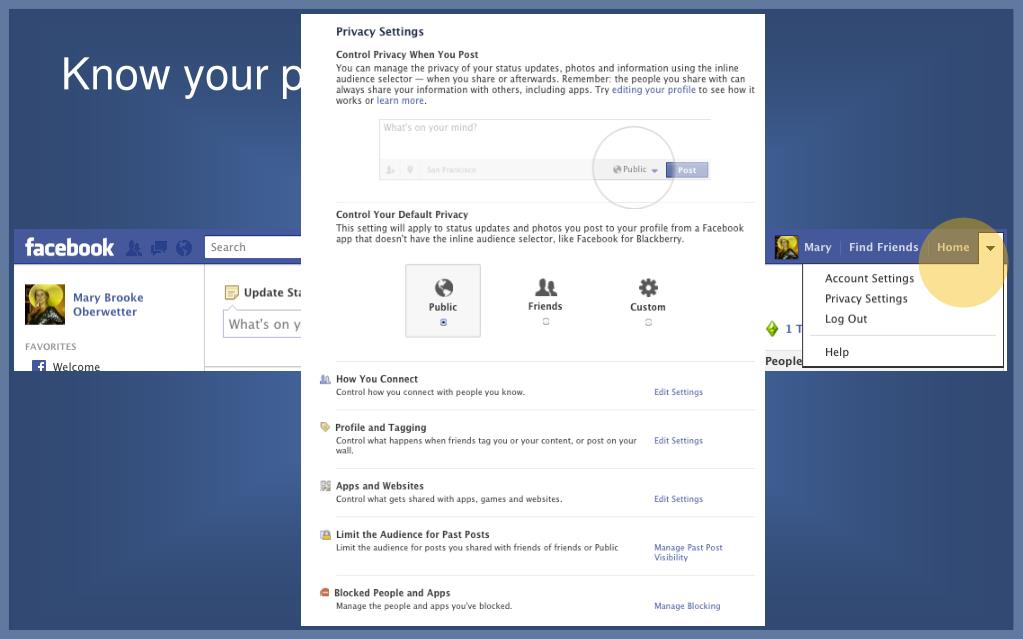Select the Public default privacy radio button

[444, 322]
